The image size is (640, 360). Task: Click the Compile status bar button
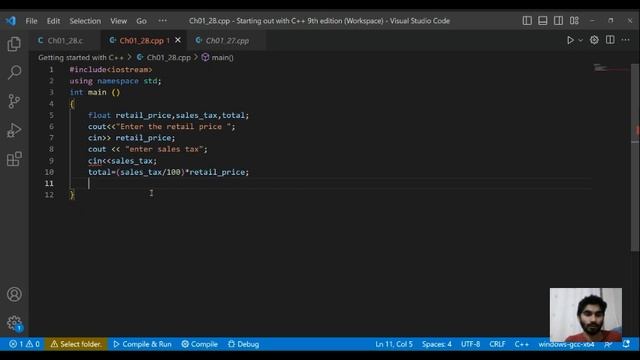pos(200,344)
